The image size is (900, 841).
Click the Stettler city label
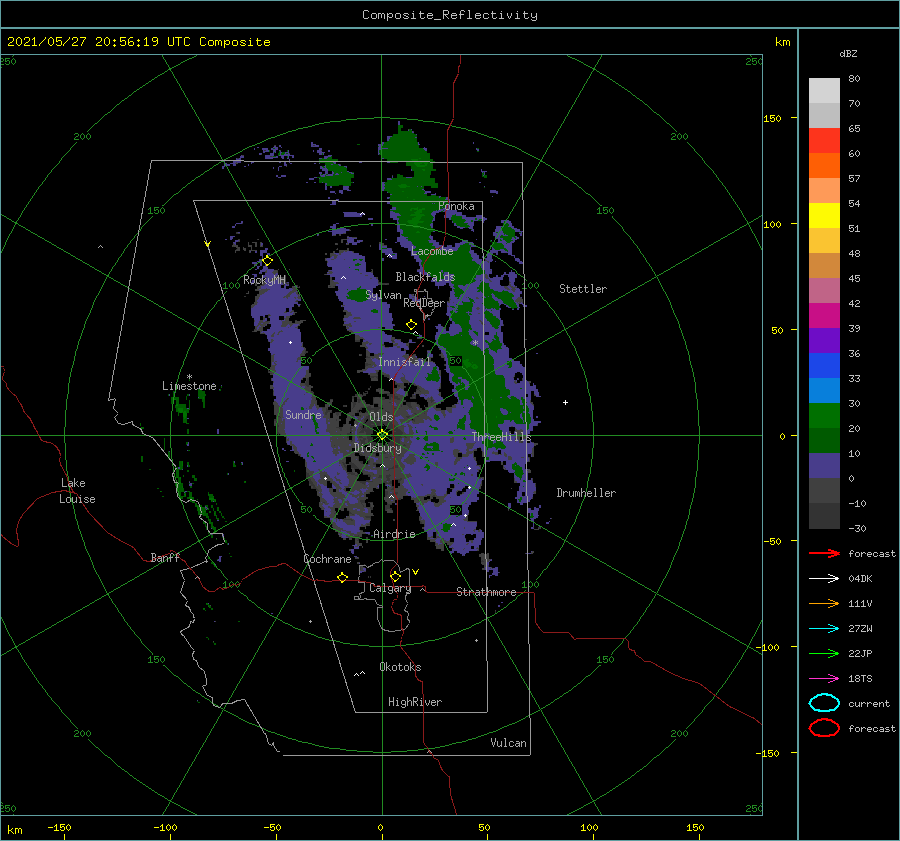click(x=583, y=289)
